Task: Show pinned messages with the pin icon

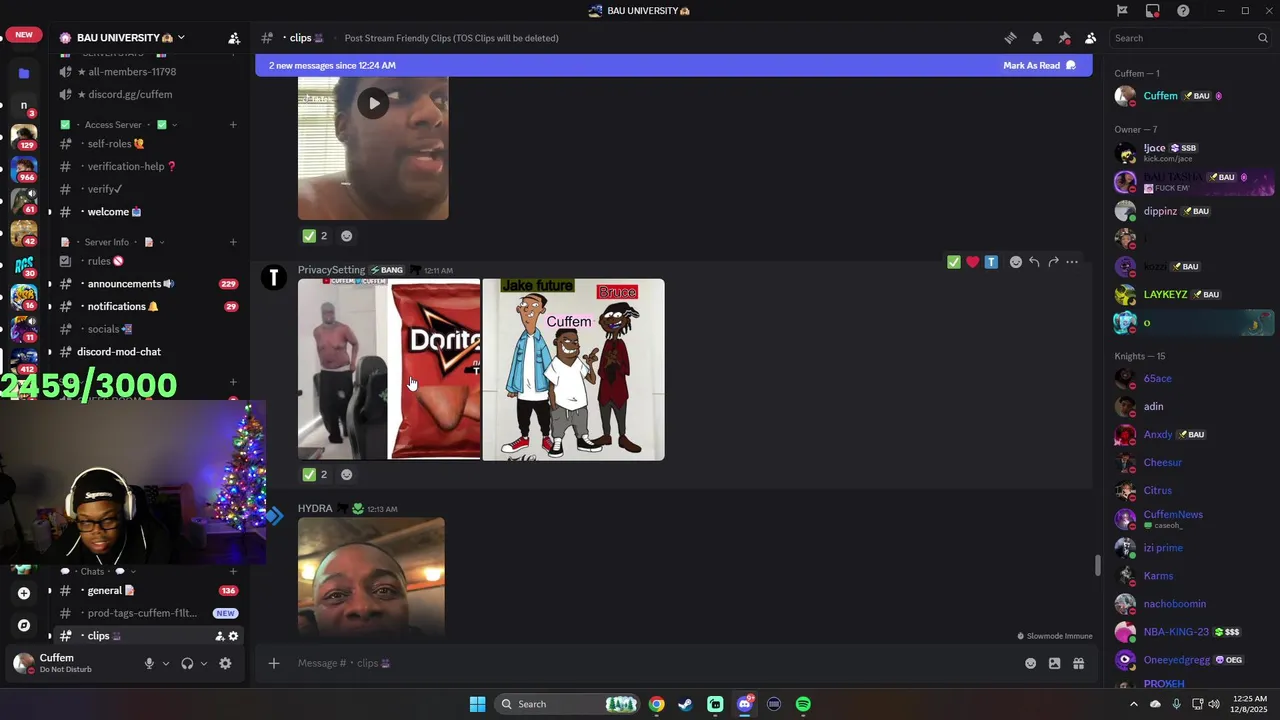Action: 1064,38
